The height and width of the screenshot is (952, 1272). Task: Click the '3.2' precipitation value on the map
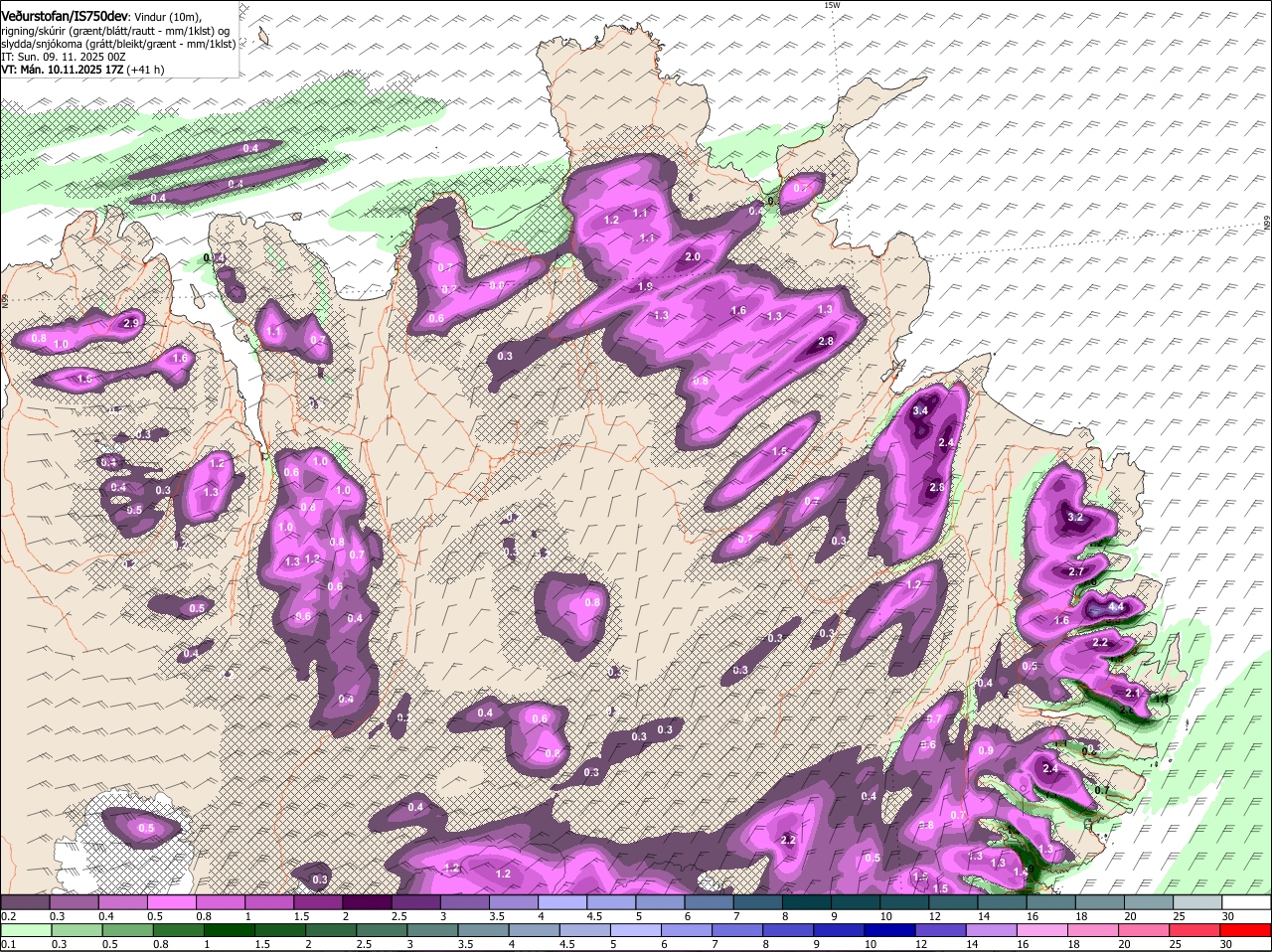point(1075,517)
